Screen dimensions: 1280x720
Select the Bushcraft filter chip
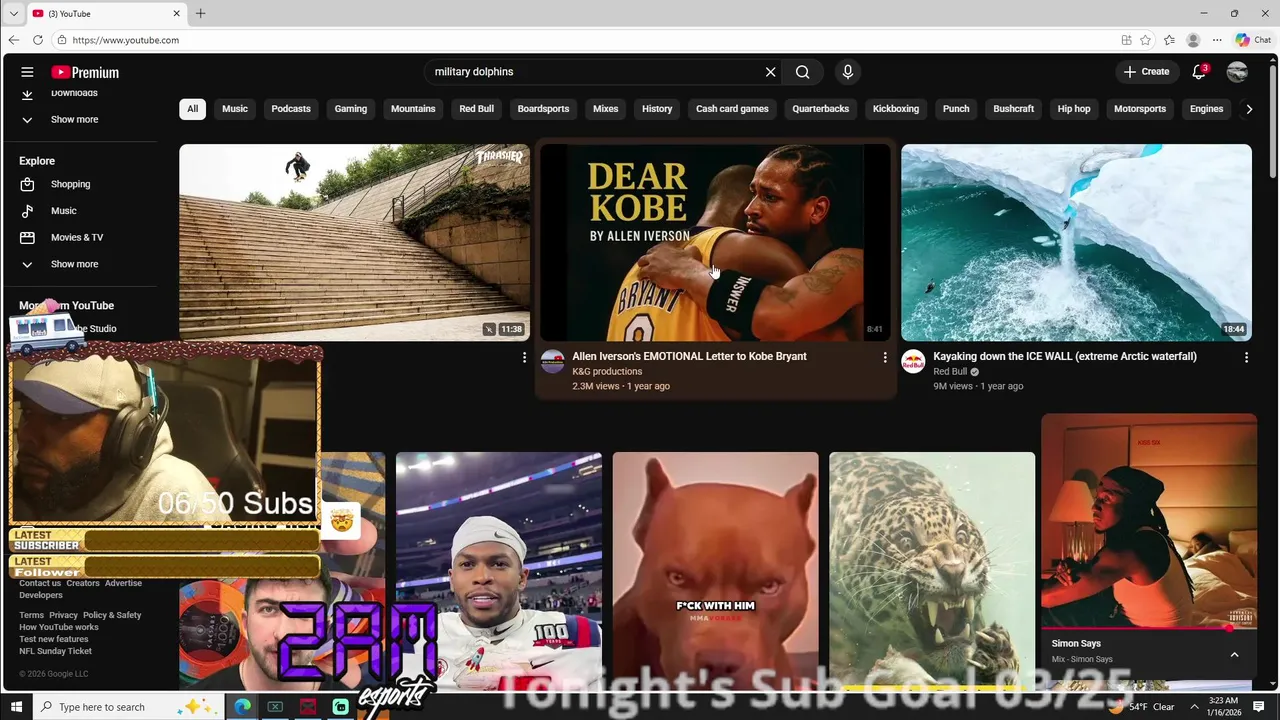(x=1014, y=109)
